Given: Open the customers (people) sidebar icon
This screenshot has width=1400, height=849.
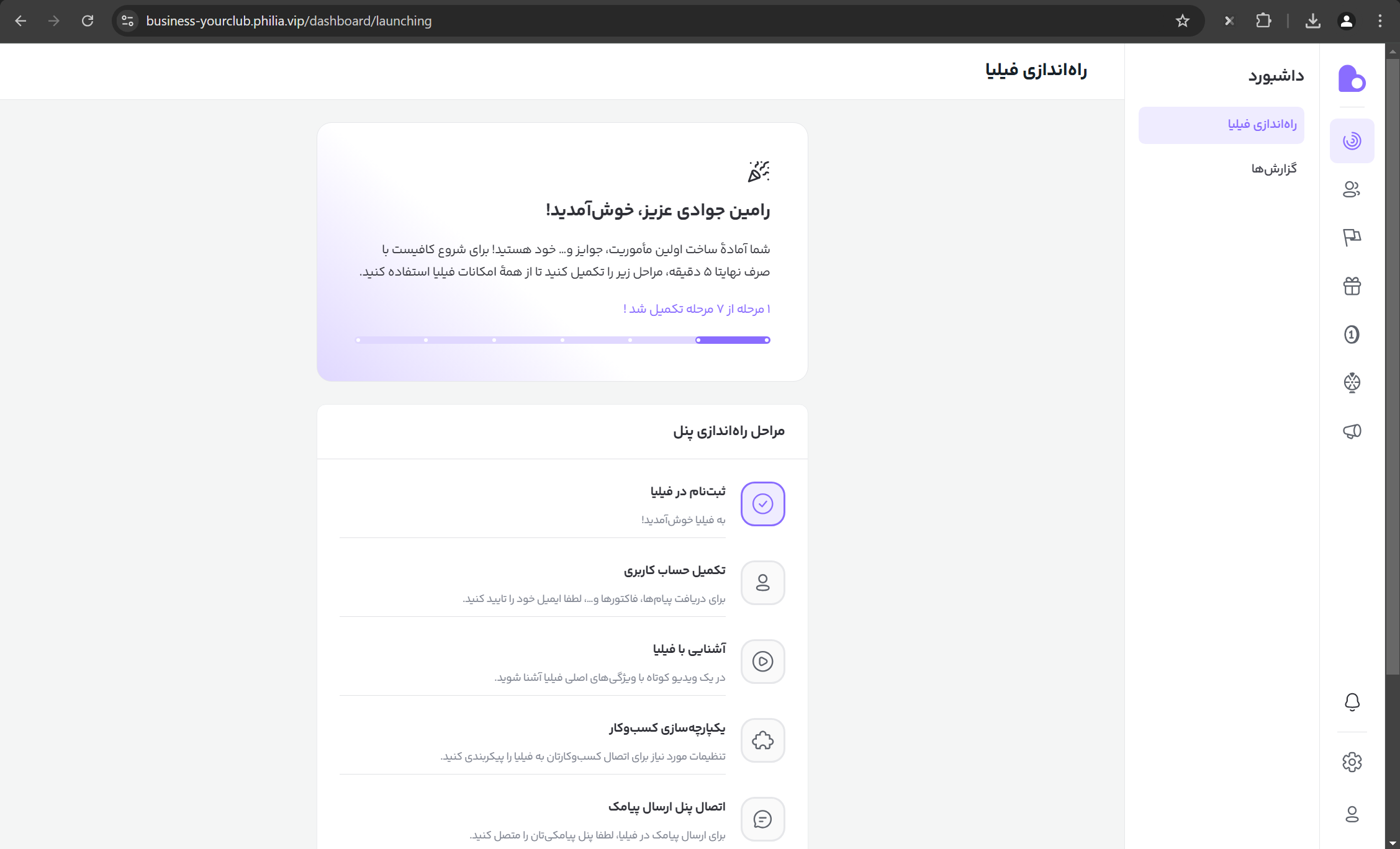Looking at the screenshot, I should click(1352, 189).
